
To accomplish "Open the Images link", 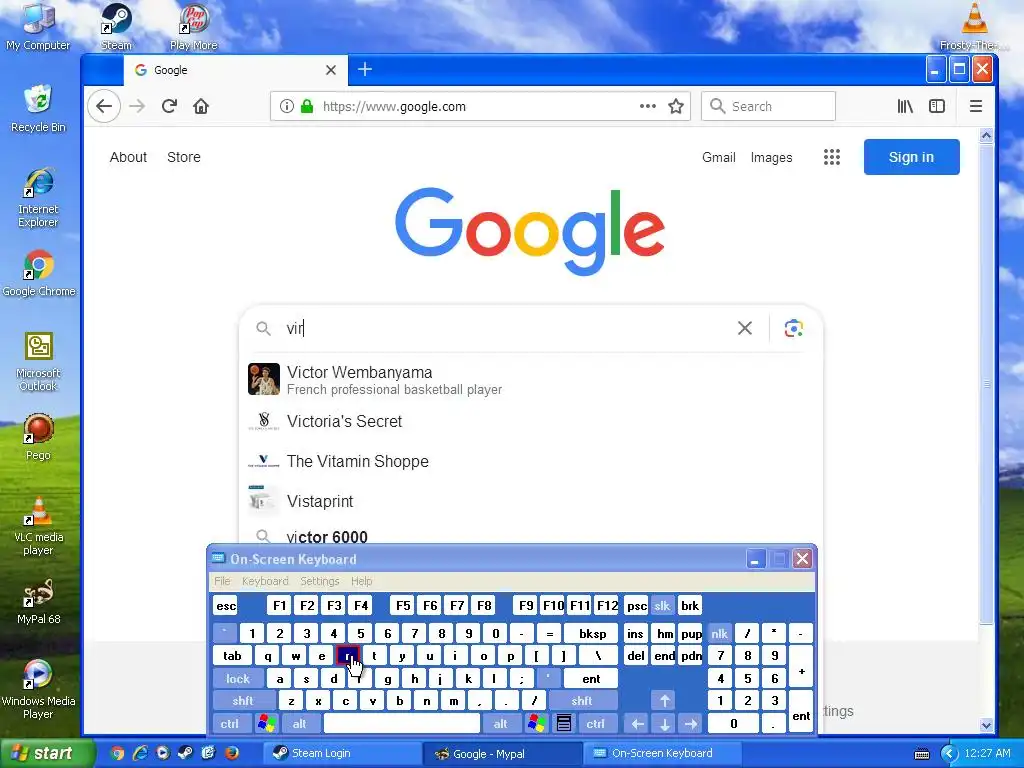I will click(x=771, y=157).
